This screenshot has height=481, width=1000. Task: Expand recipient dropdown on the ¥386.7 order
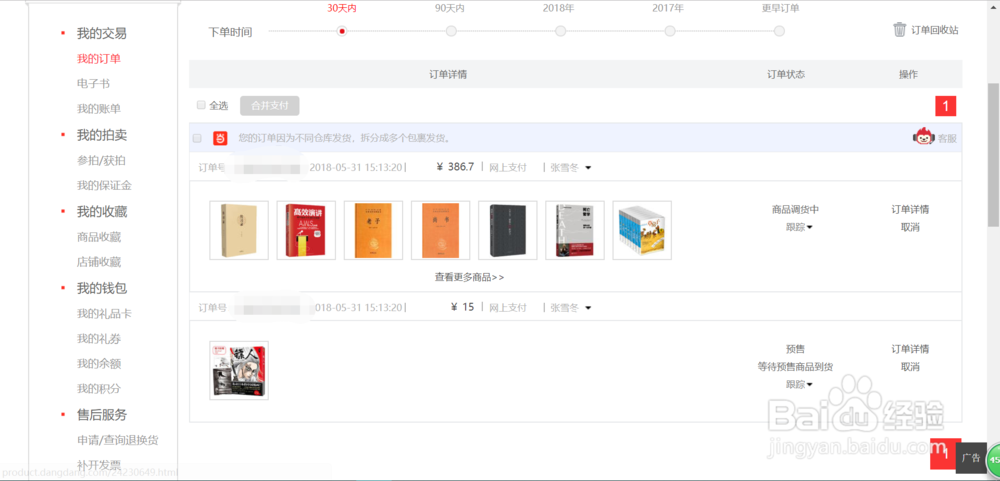(x=588, y=168)
